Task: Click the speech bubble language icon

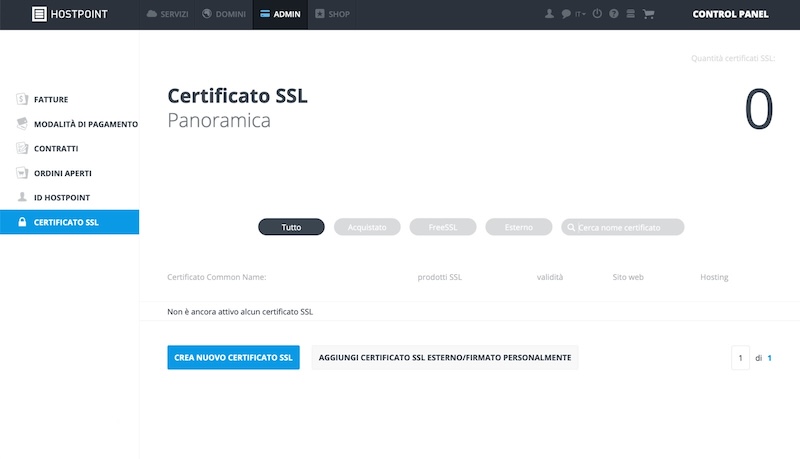Action: [x=566, y=14]
